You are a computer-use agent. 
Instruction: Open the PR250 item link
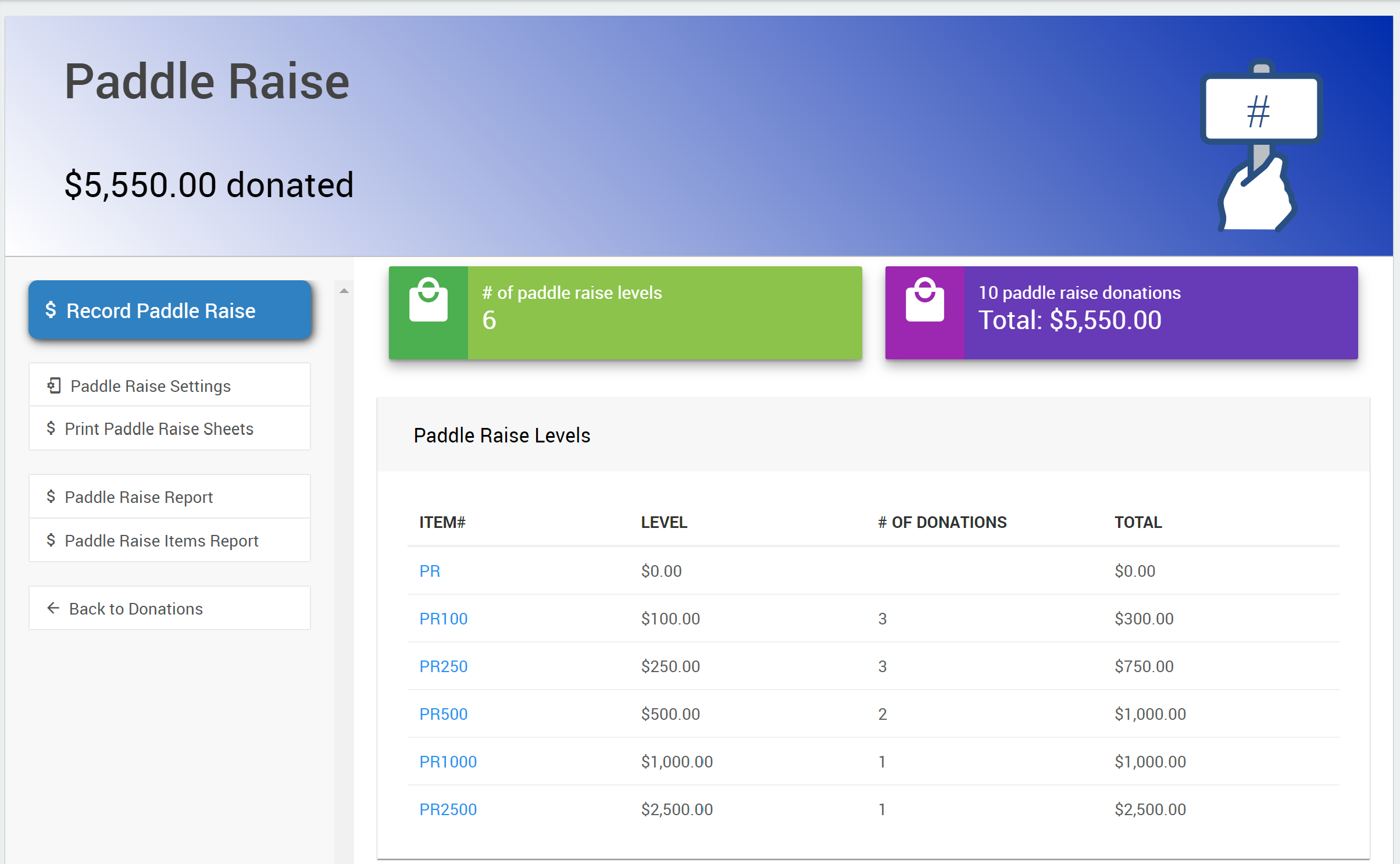[x=443, y=666]
